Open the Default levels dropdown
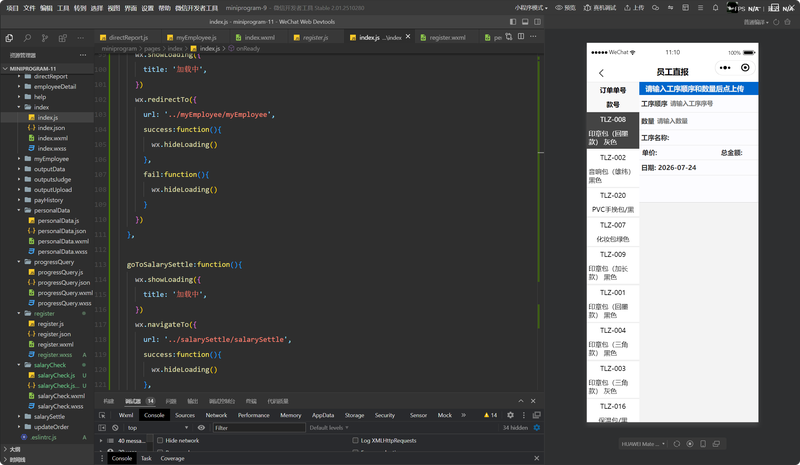800x465 pixels. point(329,428)
